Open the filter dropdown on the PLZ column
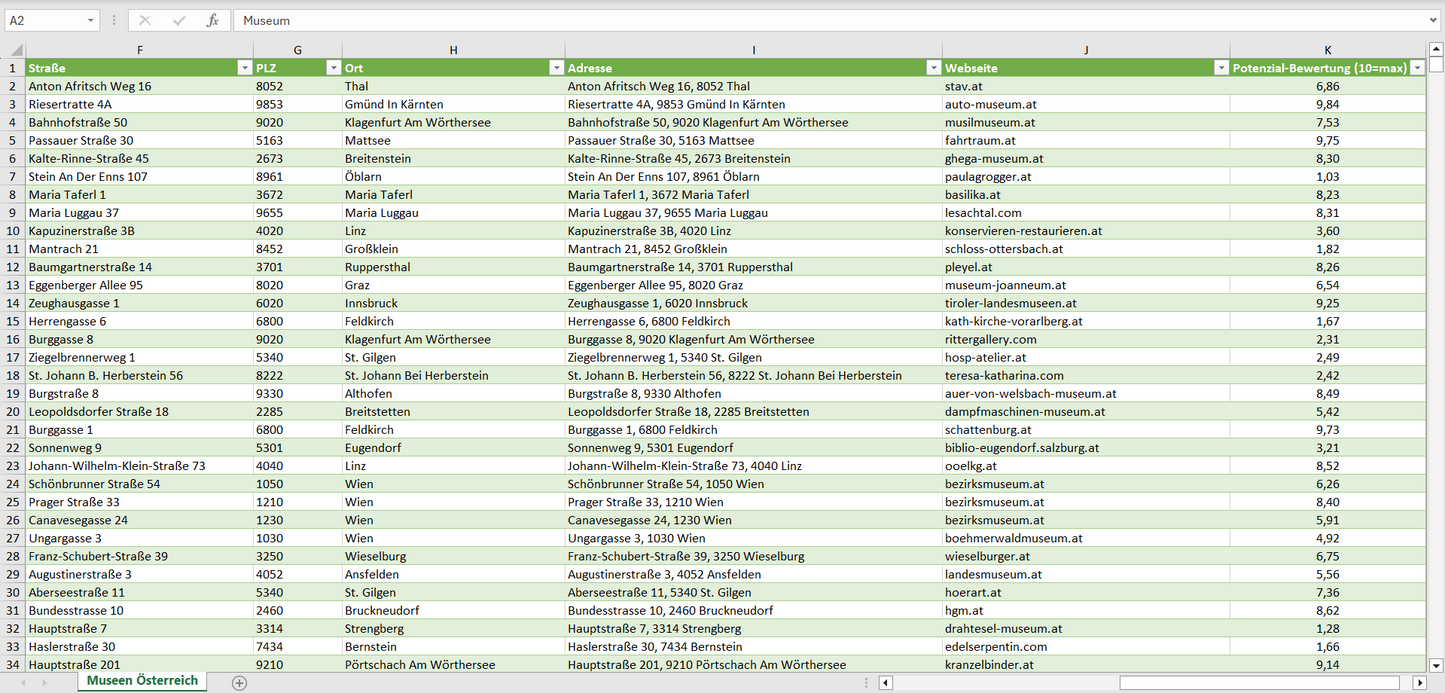This screenshot has width=1445, height=693. click(x=333, y=67)
